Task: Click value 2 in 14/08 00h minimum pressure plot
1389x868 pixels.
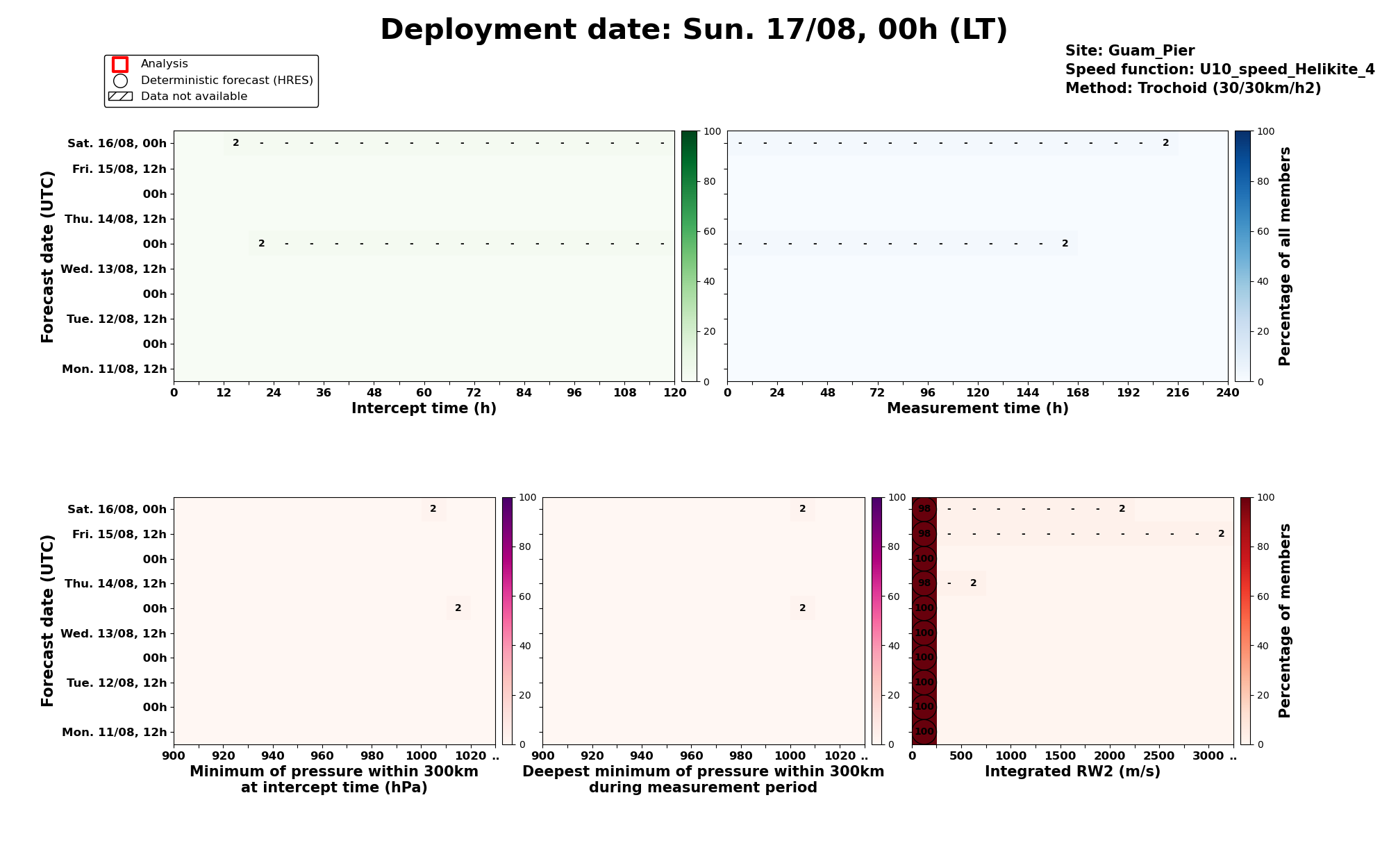Action: click(458, 608)
